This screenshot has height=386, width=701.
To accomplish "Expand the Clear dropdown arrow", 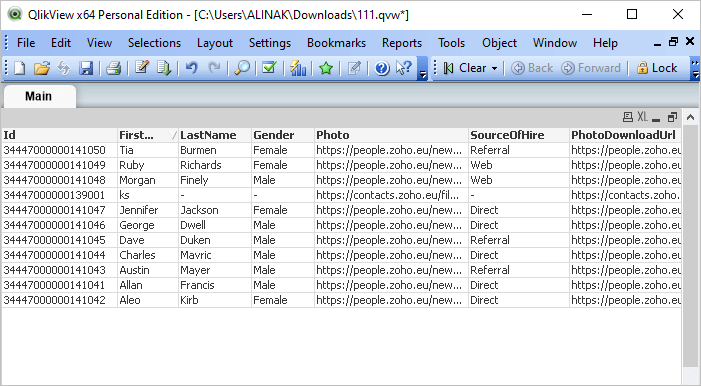I will tap(494, 68).
